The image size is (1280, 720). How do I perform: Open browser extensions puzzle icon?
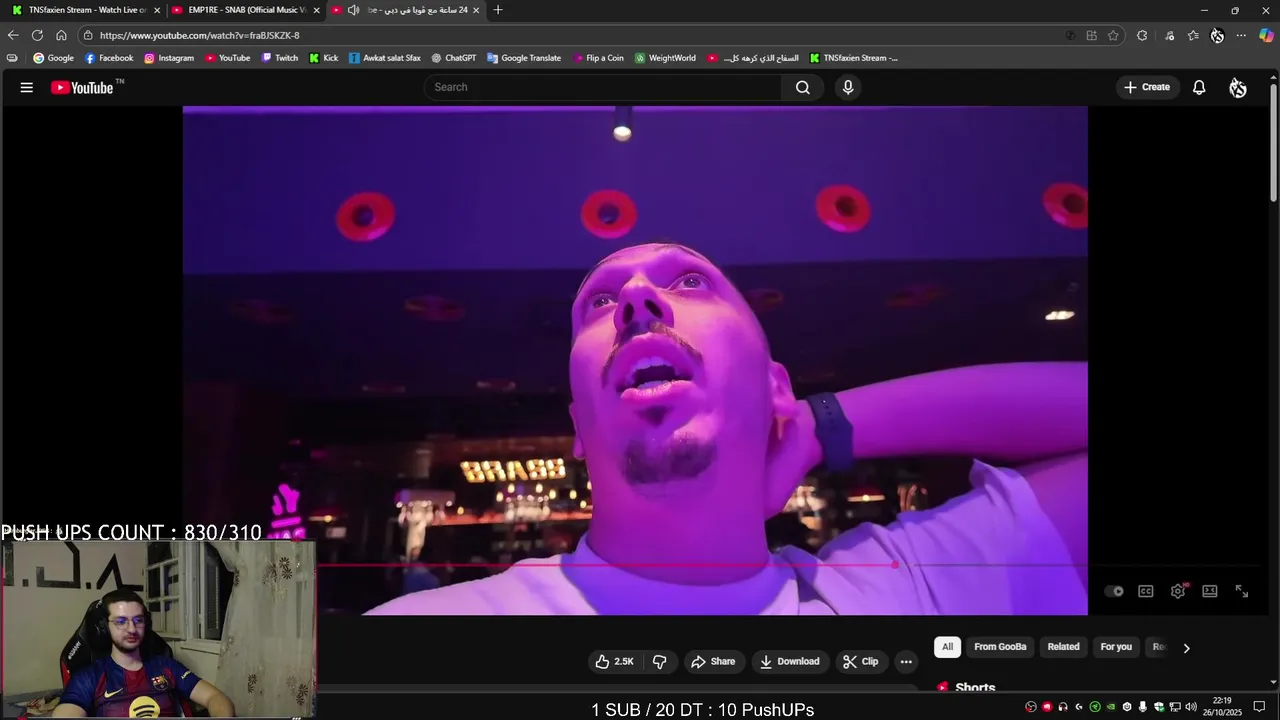point(1142,35)
